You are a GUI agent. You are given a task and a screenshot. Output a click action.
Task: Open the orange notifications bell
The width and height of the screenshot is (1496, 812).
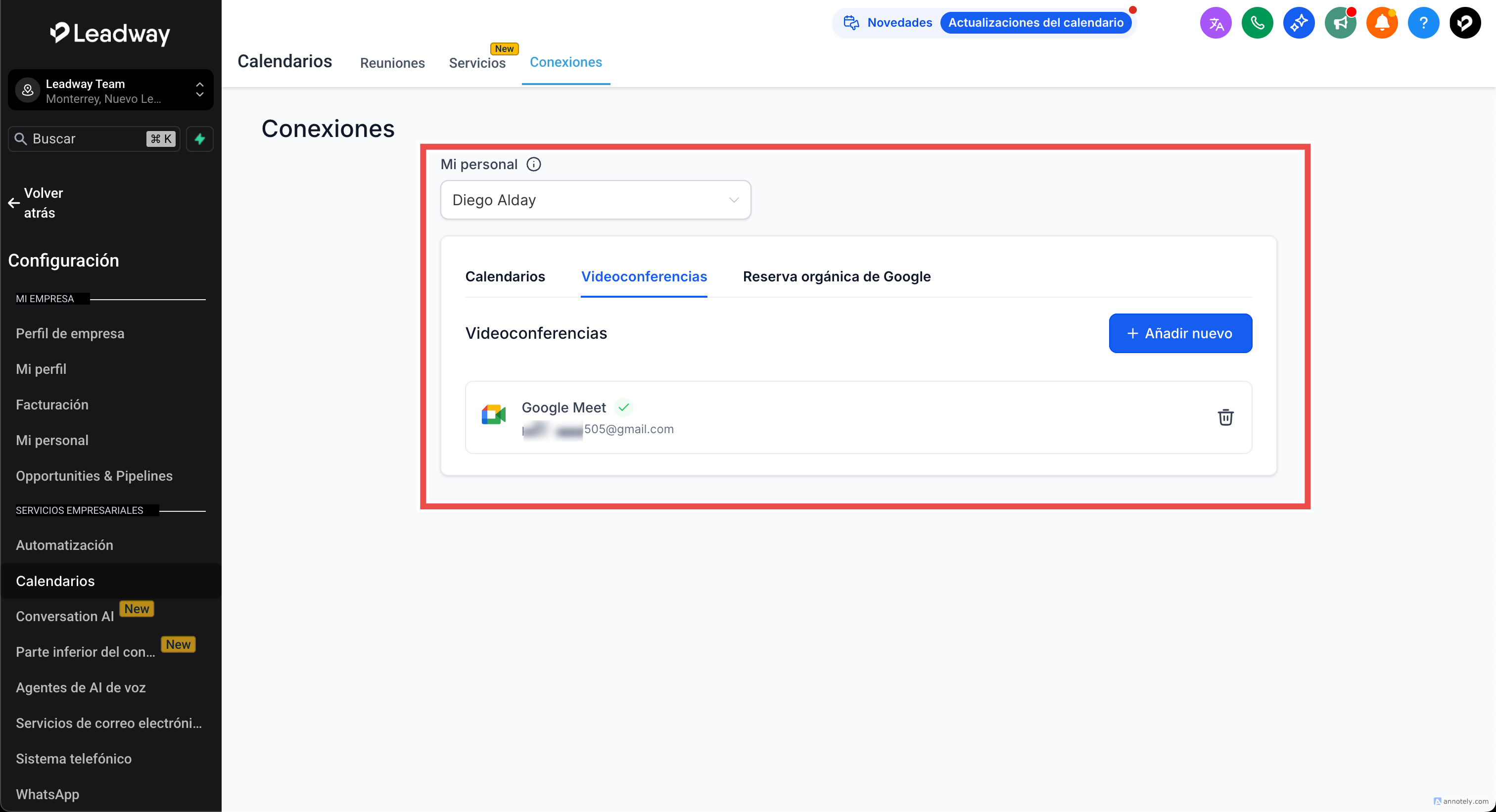click(x=1382, y=23)
